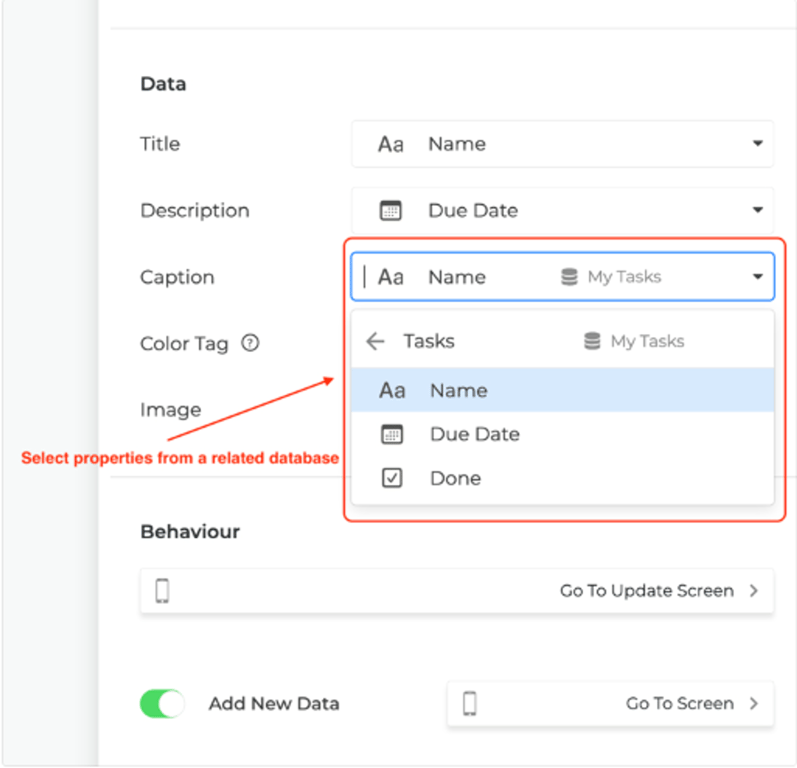
Task: Select the Name option in the dropdown list
Action: coord(562,390)
